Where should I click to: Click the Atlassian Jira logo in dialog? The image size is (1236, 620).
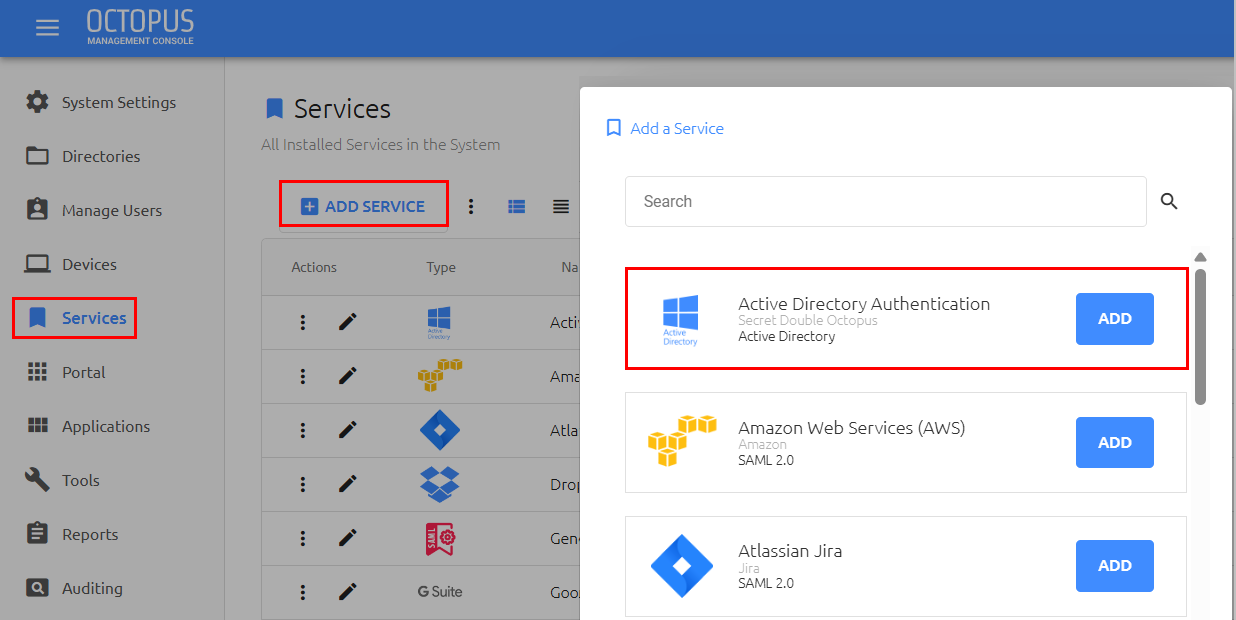coord(681,566)
